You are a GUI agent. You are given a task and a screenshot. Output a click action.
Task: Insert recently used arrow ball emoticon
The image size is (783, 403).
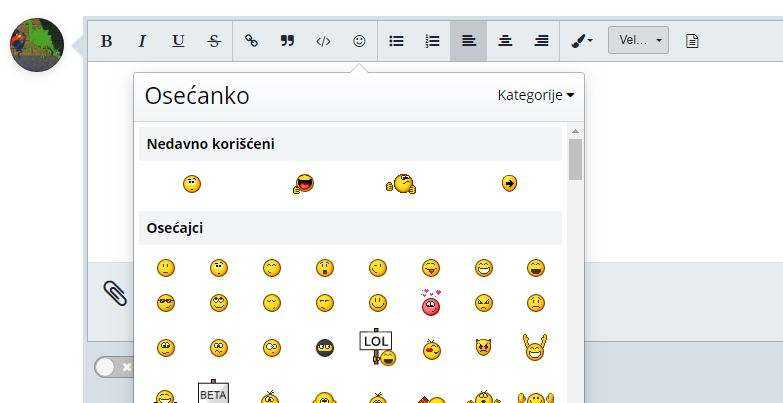pos(509,184)
